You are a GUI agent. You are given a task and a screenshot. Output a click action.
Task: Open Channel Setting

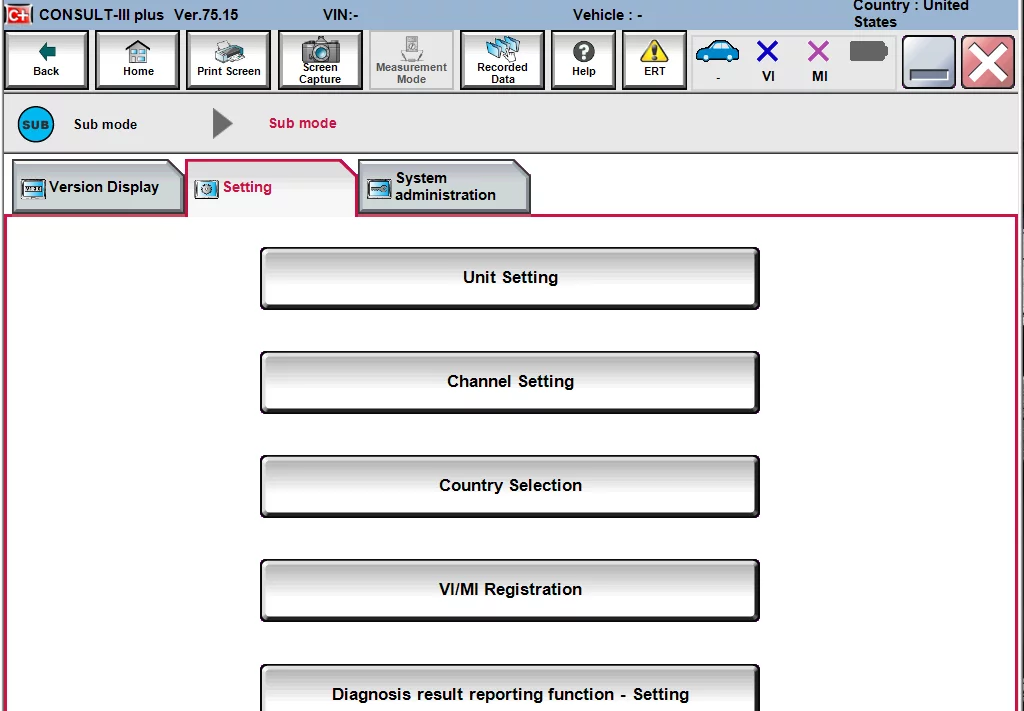click(510, 381)
